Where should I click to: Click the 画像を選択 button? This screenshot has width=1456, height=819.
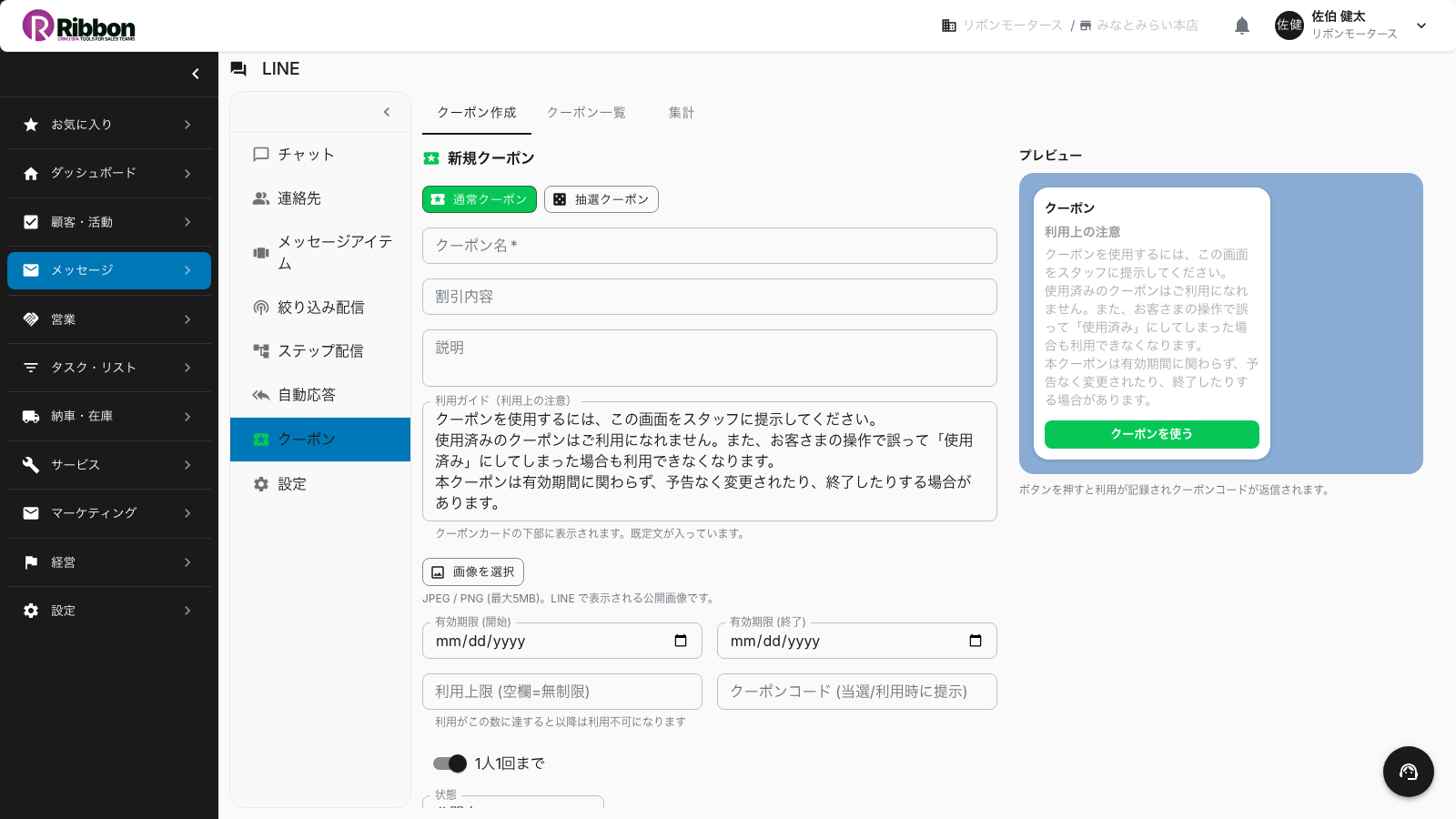coord(473,571)
